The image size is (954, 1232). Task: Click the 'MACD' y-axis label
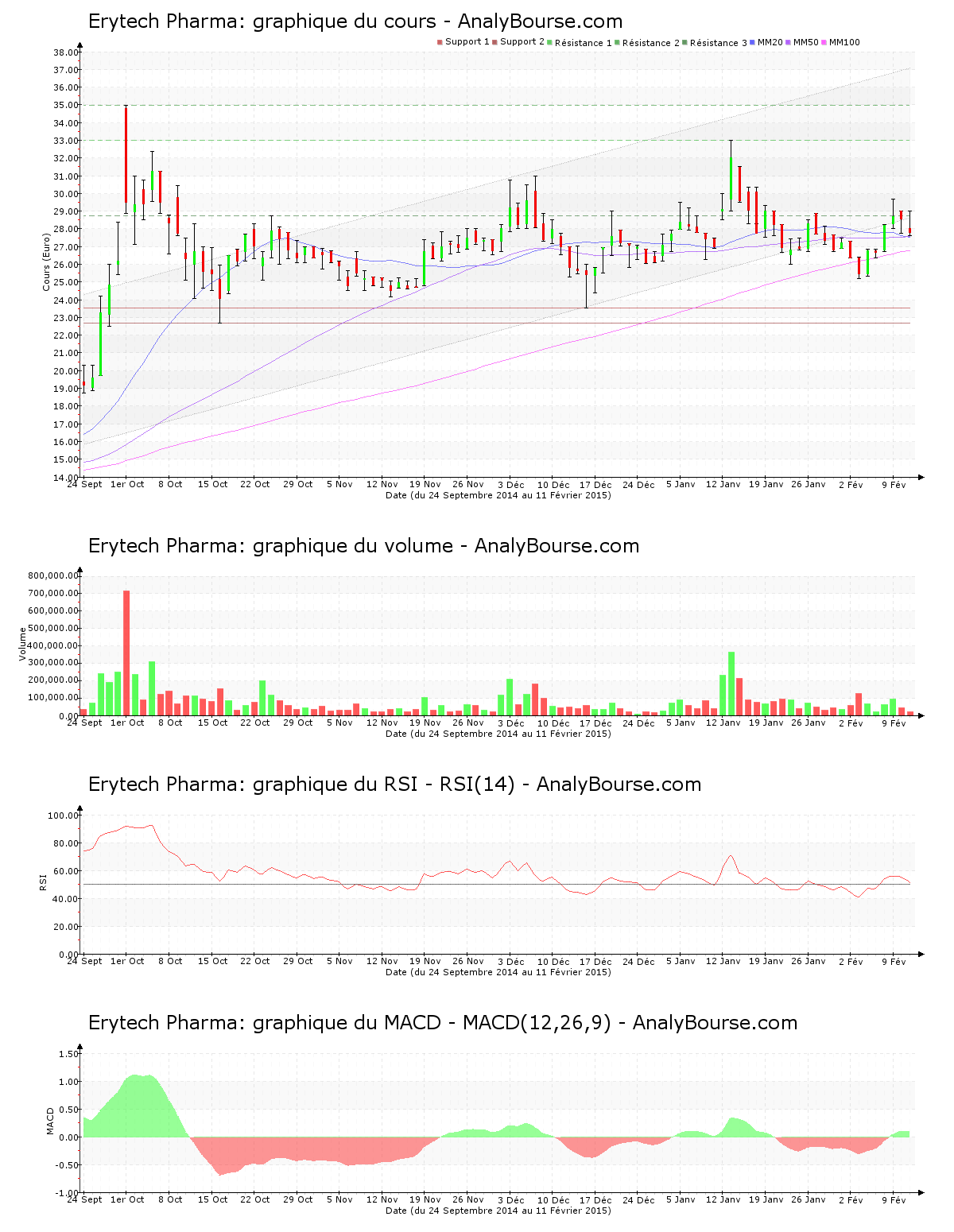pyautogui.click(x=51, y=1121)
